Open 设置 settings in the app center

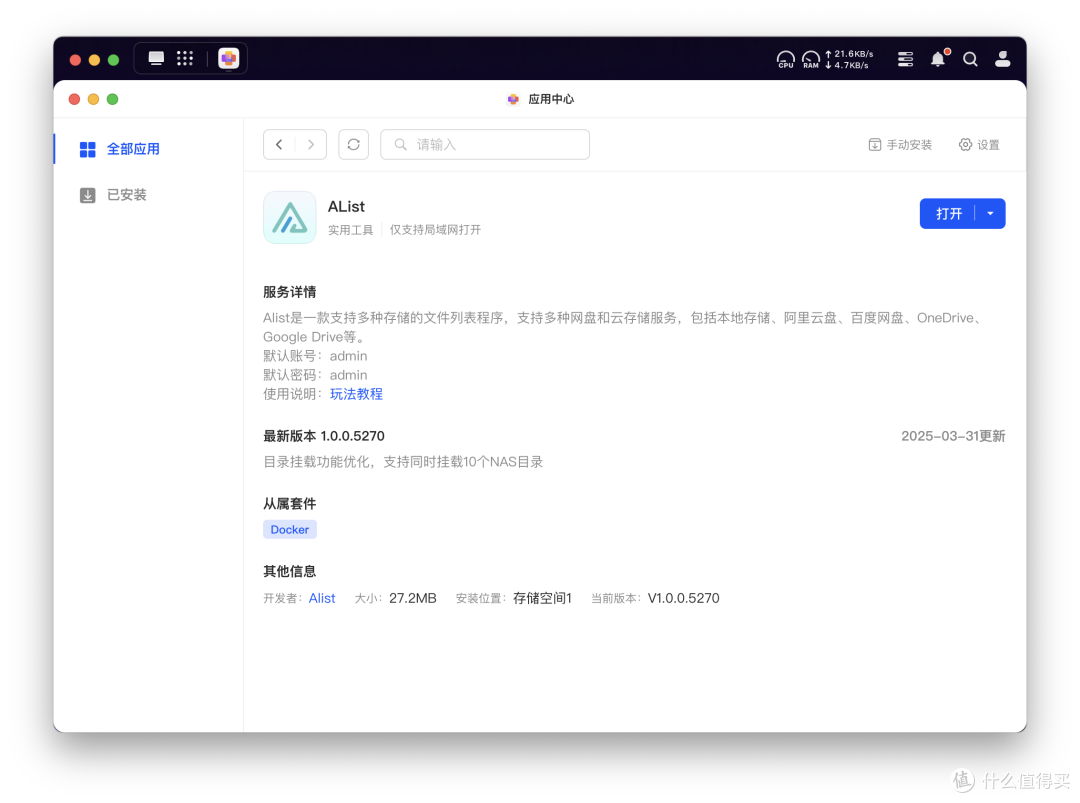[979, 145]
